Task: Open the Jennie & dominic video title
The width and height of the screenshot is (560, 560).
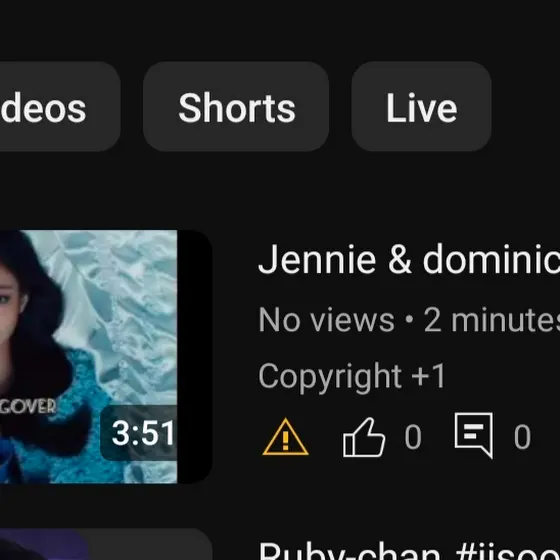Action: (409, 259)
